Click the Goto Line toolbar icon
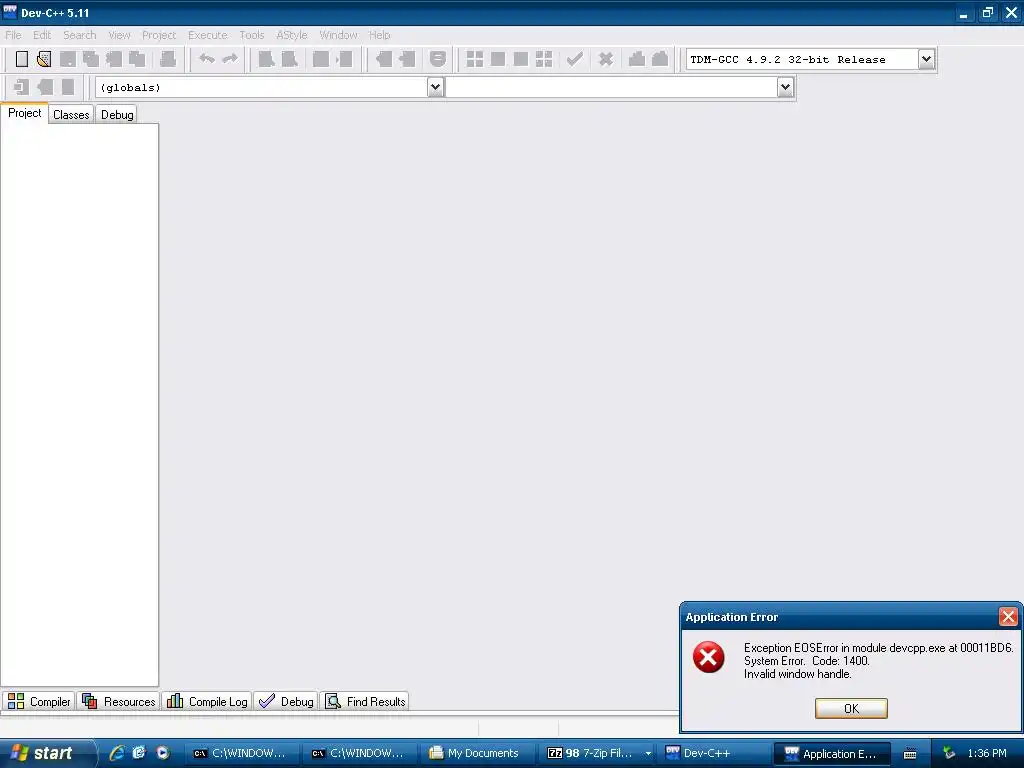This screenshot has width=1024, height=768. pyautogui.click(x=344, y=59)
